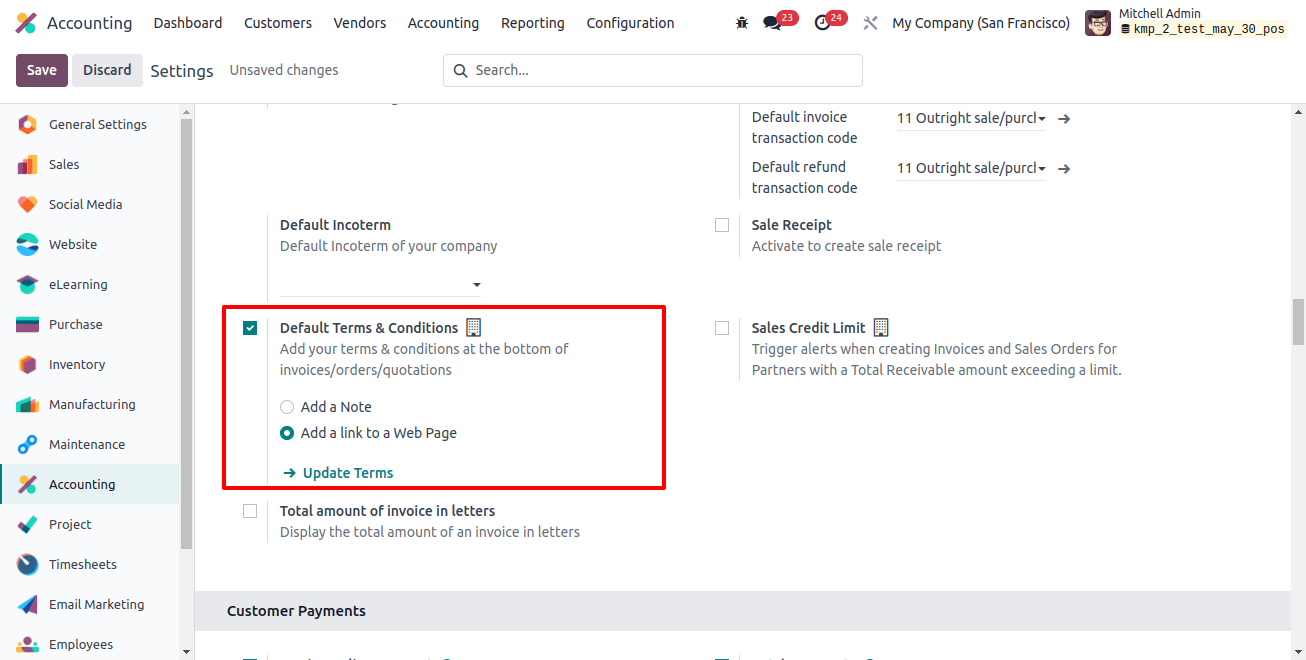This screenshot has width=1306, height=660.
Task: Click the sidebar vertical scrollbar
Action: 186,332
